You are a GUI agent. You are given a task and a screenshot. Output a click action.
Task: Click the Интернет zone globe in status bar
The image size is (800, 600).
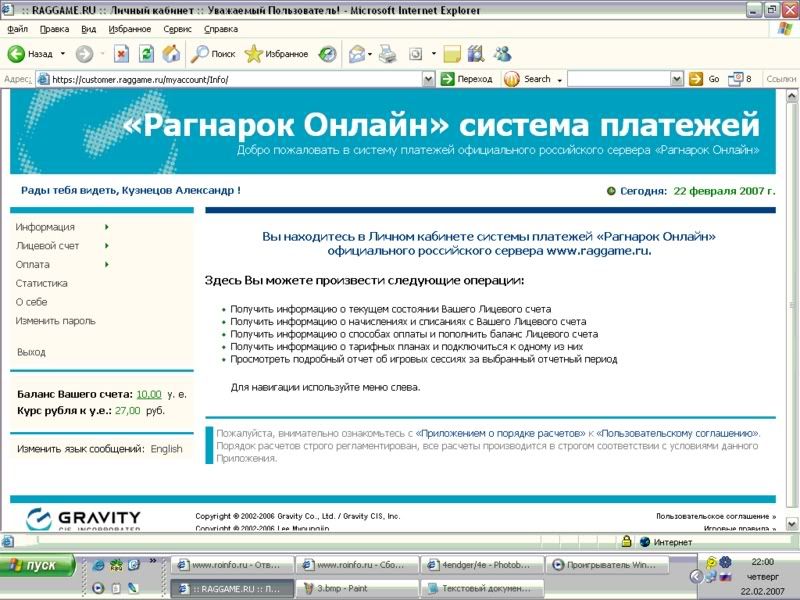pos(645,542)
